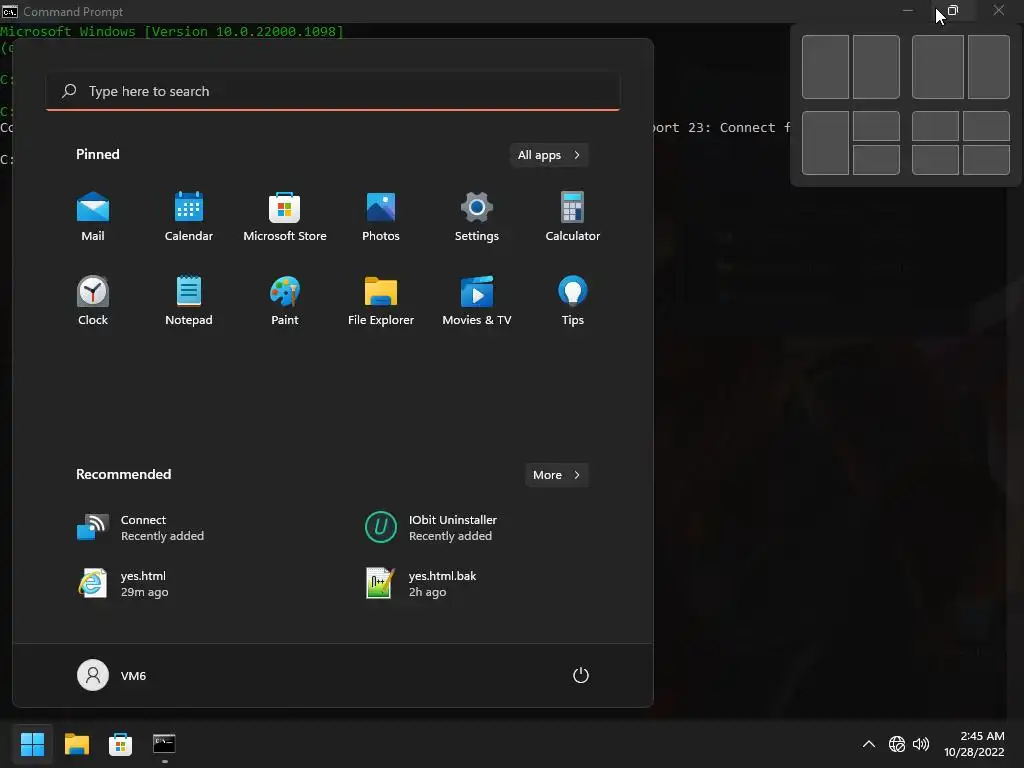Viewport: 1024px width, 768px height.
Task: Open recent file yes.html
Action: [123, 584]
